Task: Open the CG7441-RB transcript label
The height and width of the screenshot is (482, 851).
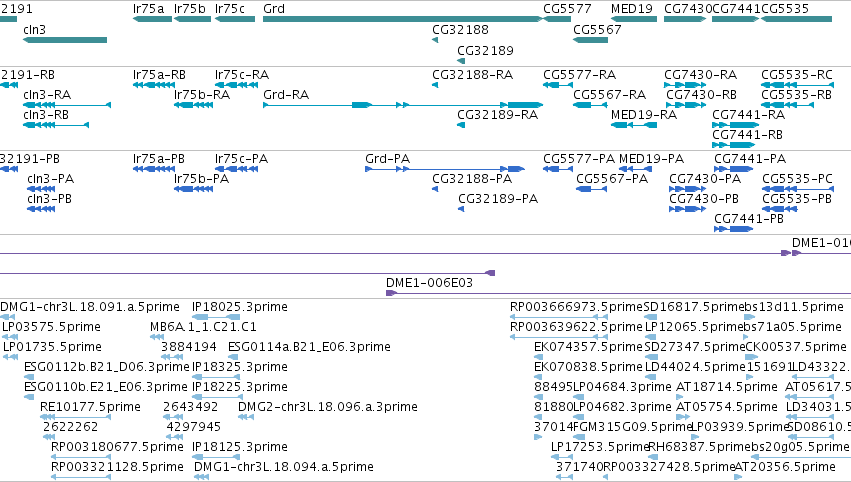Action: 747,135
